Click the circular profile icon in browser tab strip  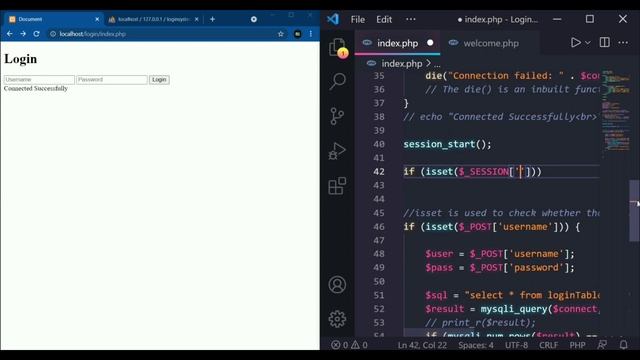tap(254, 19)
